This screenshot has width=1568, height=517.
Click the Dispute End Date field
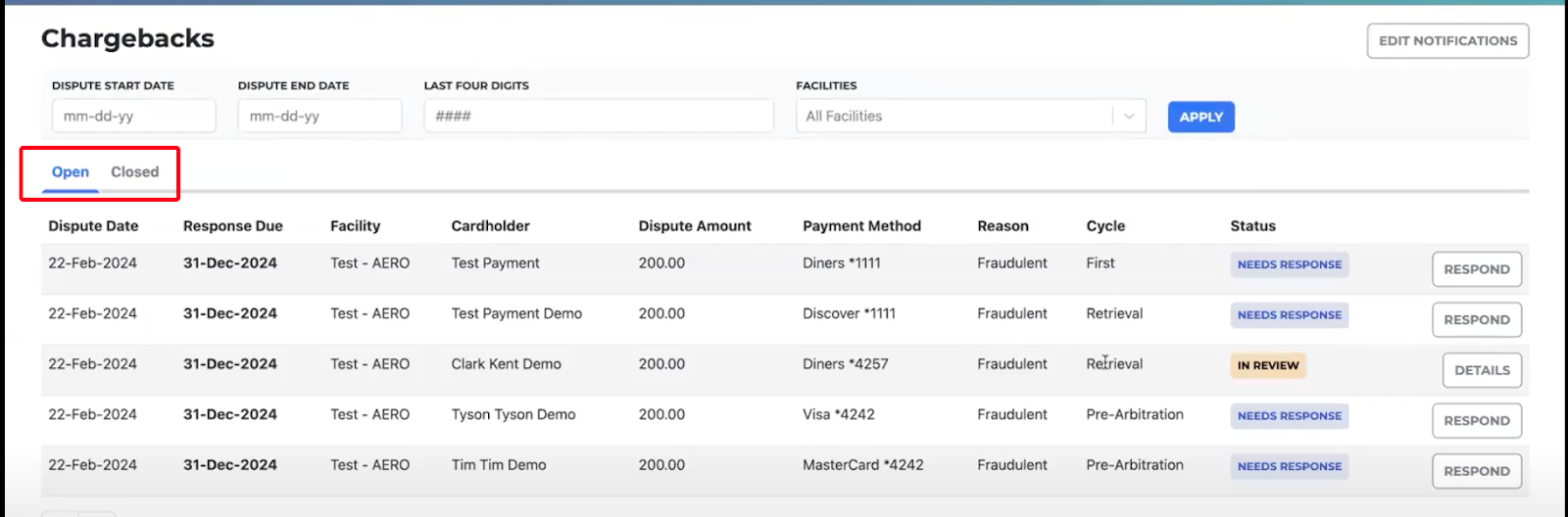point(319,117)
